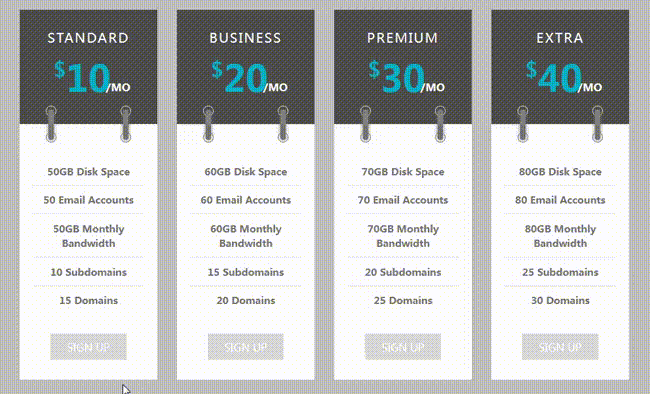The image size is (650, 394).
Task: Click the $30/MO price label
Action: (x=407, y=77)
